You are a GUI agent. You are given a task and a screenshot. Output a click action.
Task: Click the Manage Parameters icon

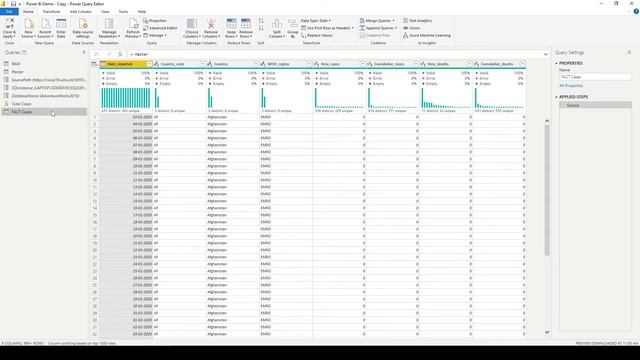click(x=109, y=24)
